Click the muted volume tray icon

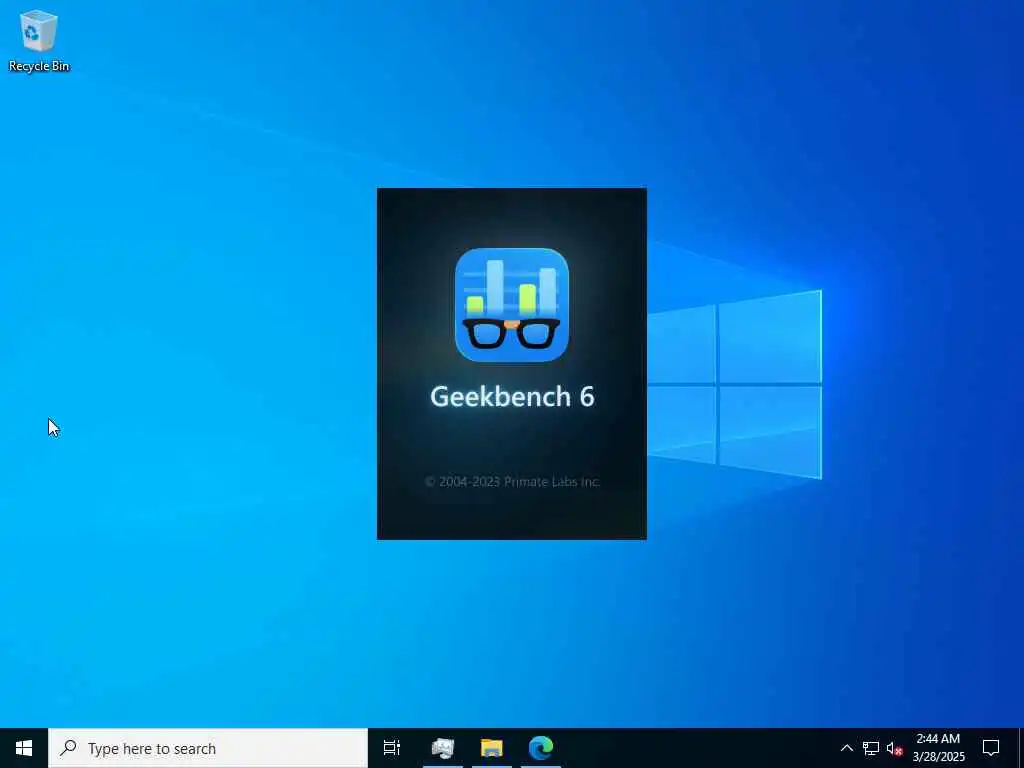click(894, 748)
